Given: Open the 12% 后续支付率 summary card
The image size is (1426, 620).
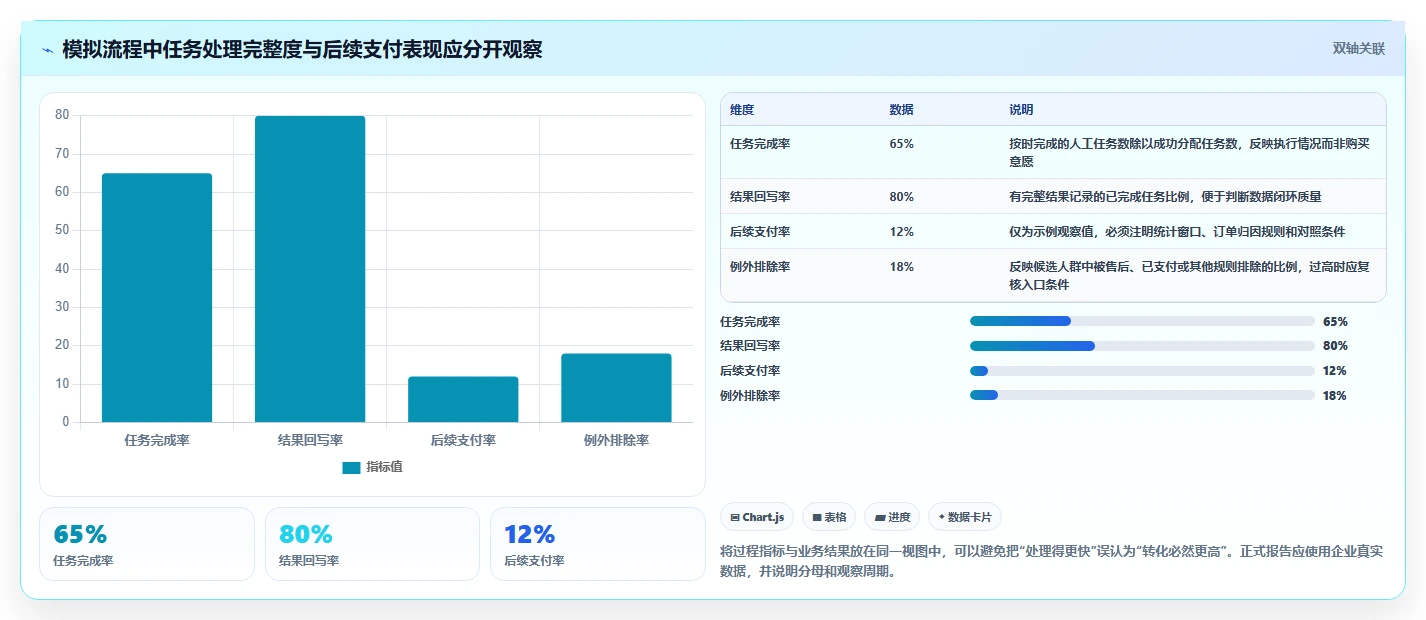Looking at the screenshot, I should pyautogui.click(x=598, y=544).
